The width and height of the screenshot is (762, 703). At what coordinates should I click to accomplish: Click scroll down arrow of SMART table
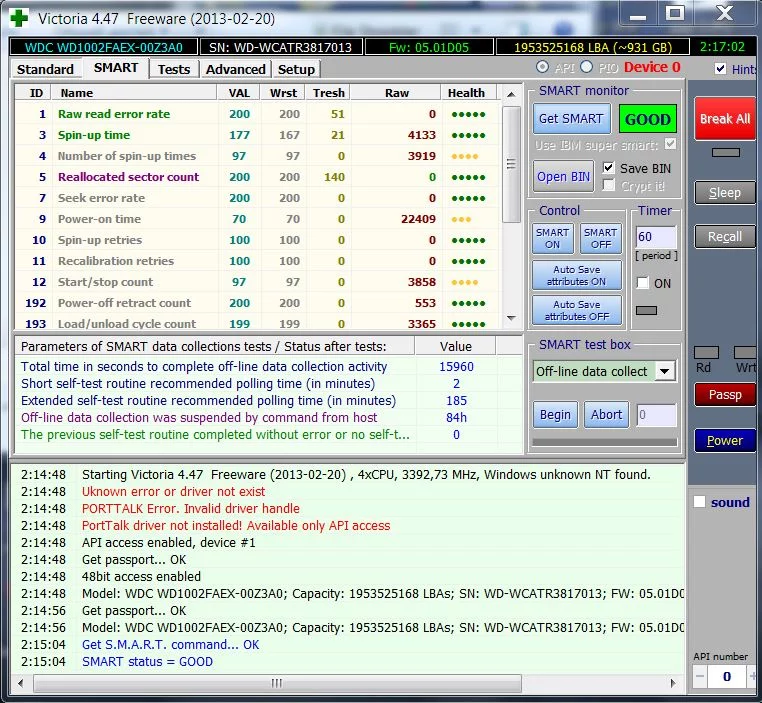(x=511, y=319)
